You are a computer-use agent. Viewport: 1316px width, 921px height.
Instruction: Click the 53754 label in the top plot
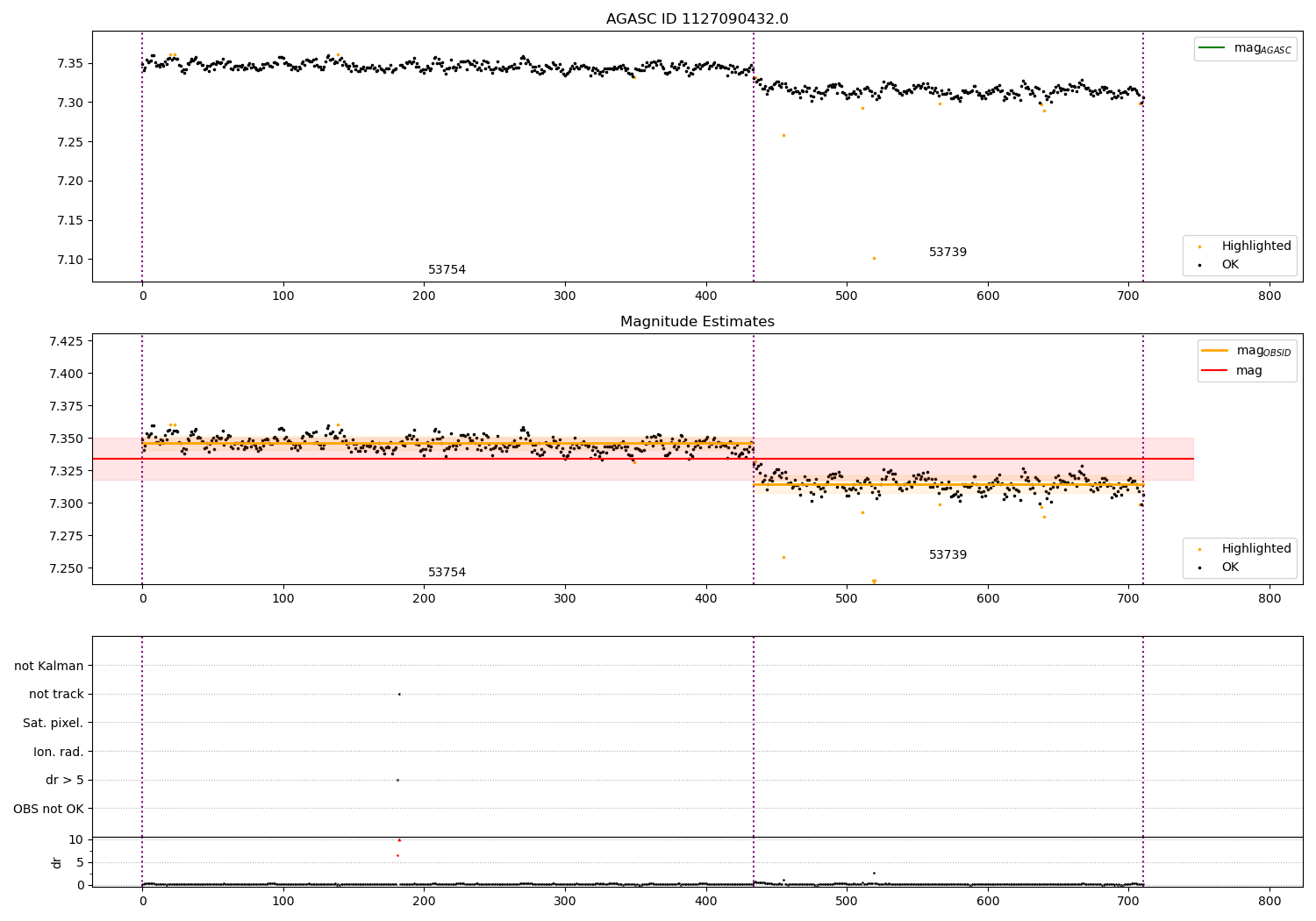(x=447, y=270)
